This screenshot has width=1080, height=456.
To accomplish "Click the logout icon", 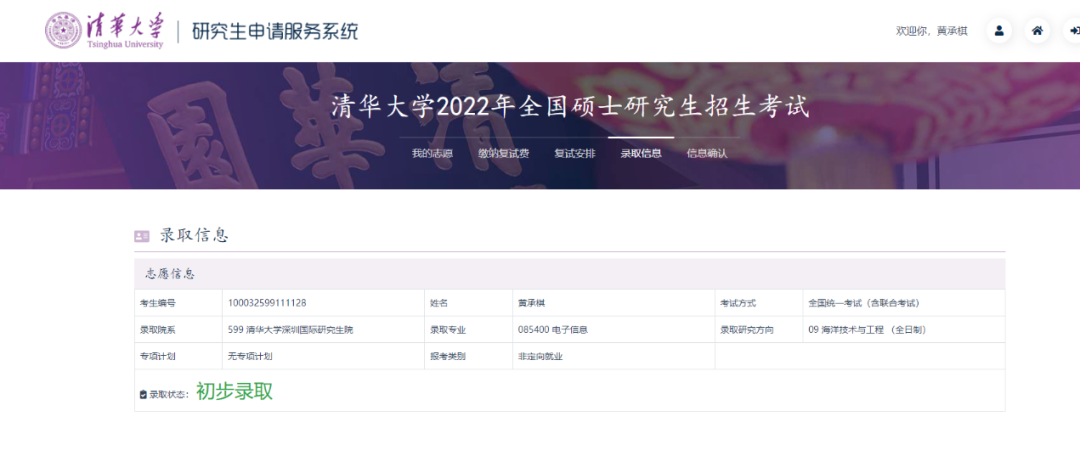I will pyautogui.click(x=1073, y=31).
